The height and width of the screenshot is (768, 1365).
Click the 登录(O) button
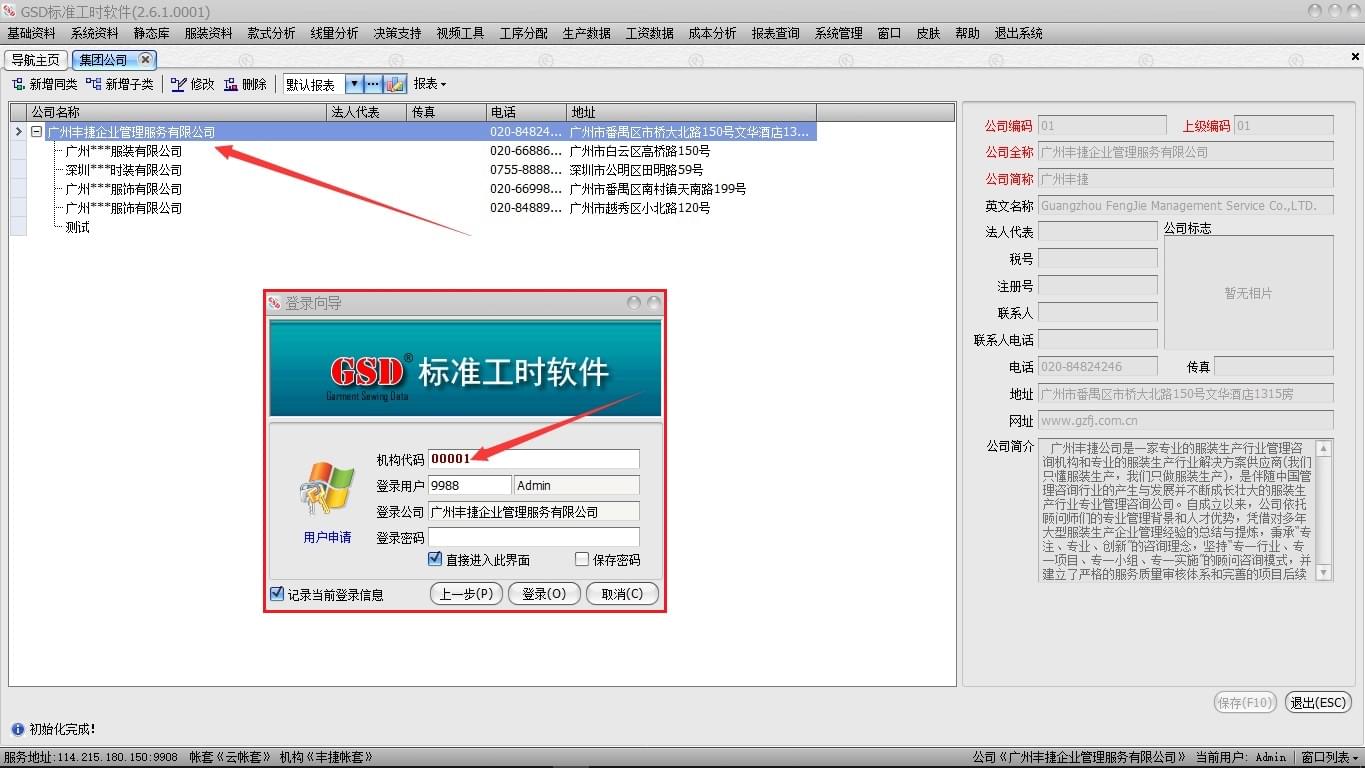pos(544,594)
